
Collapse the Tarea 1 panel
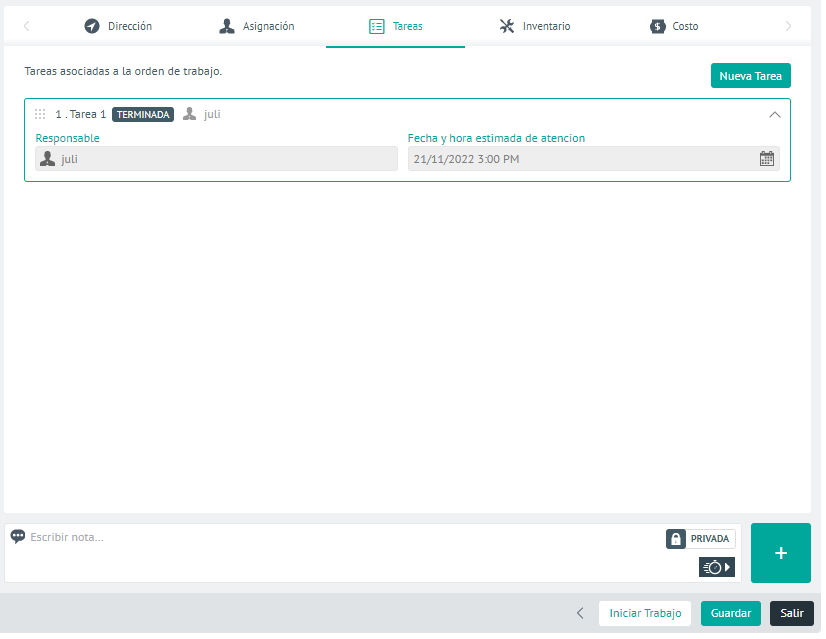pyautogui.click(x=774, y=114)
